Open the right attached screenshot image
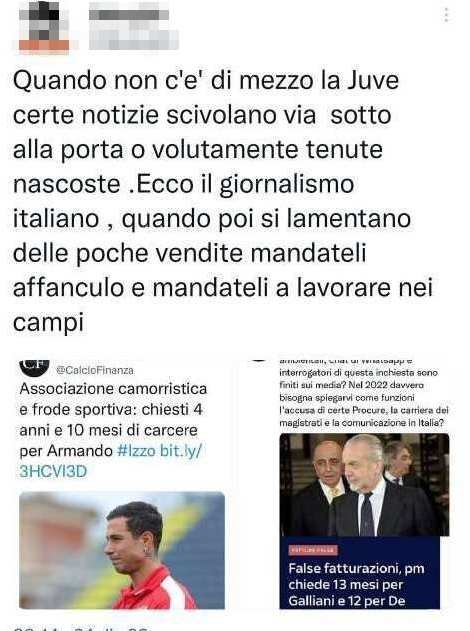 coord(349,484)
